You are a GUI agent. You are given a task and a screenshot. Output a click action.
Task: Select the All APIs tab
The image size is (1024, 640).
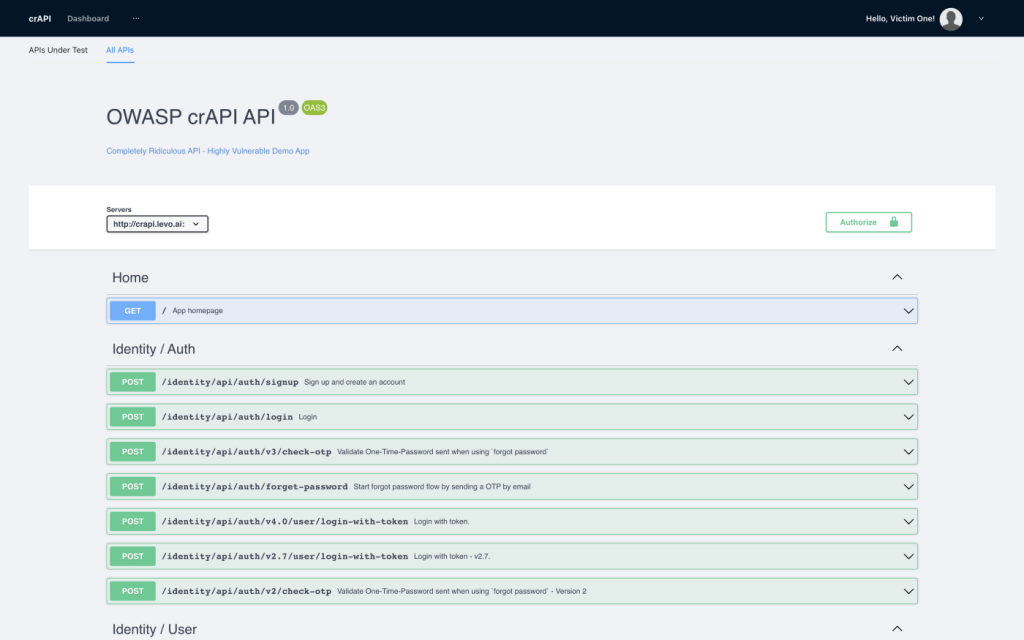coord(120,50)
